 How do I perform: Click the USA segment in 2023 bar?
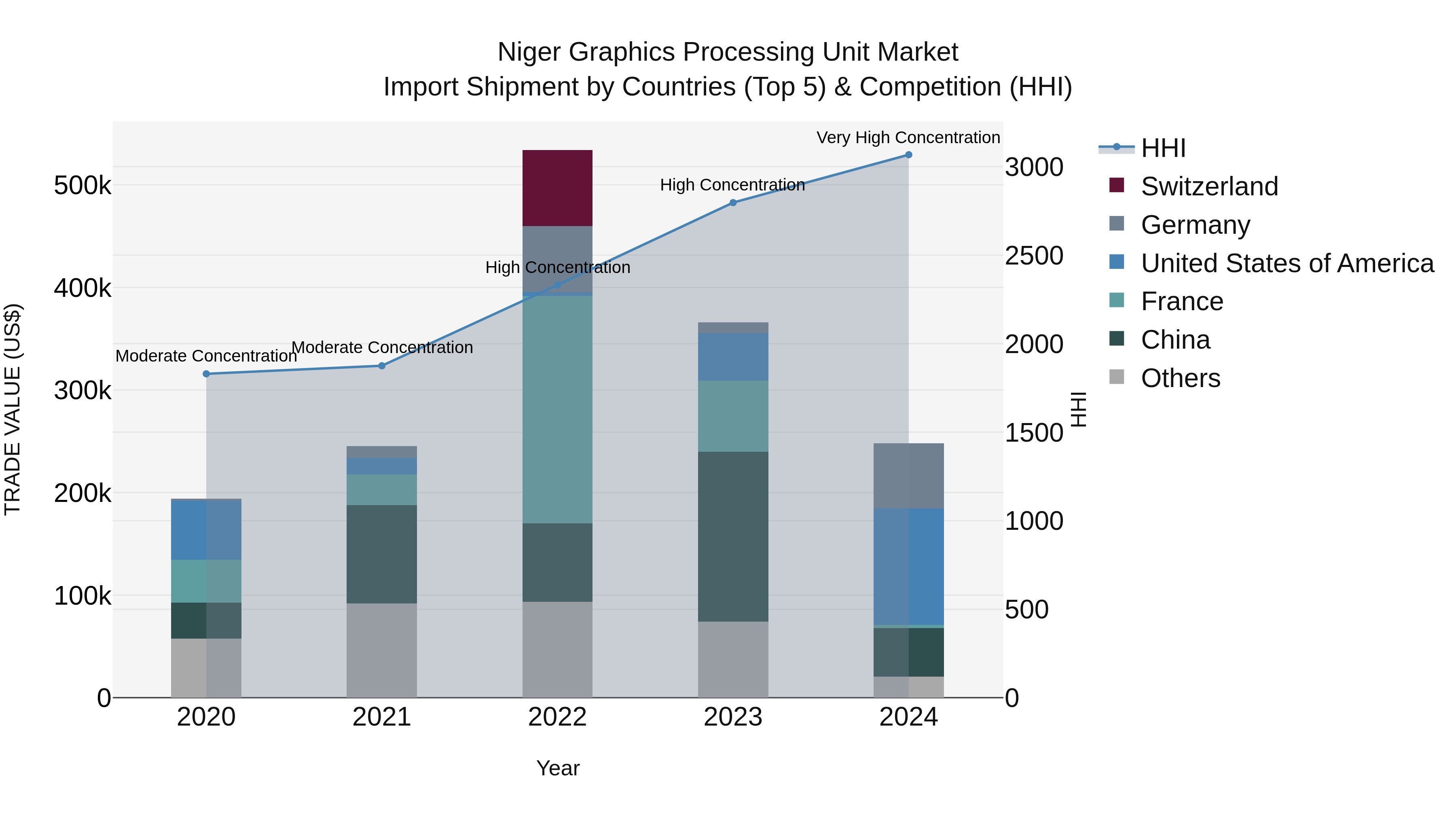pos(733,357)
